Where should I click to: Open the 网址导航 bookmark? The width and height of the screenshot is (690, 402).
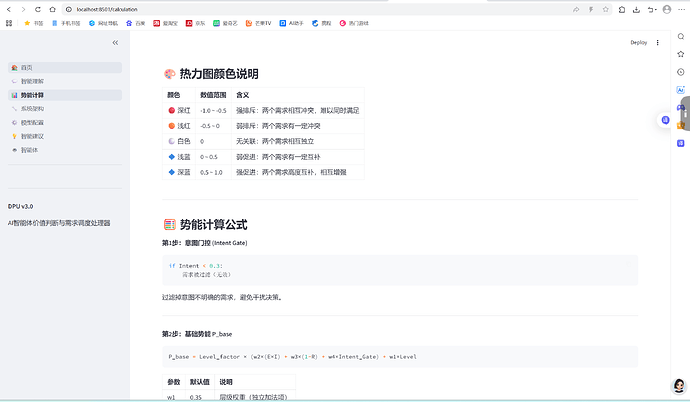click(x=103, y=23)
